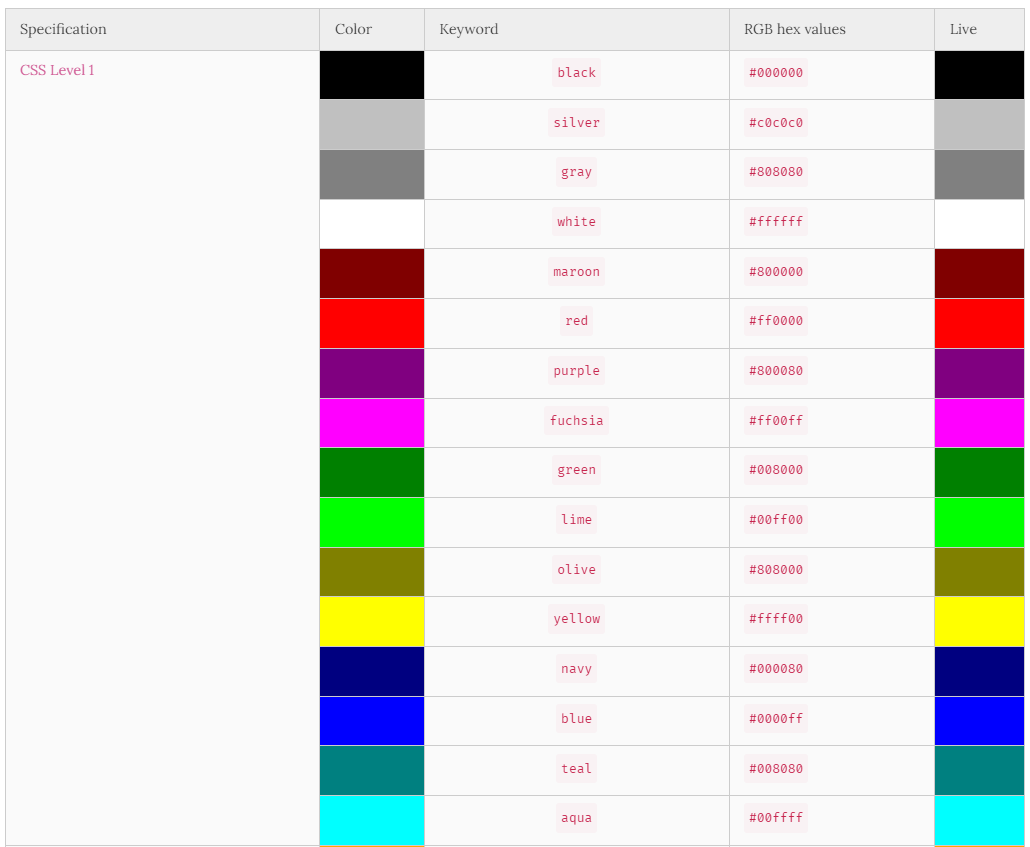1030x847 pixels.
Task: Click the 'Keyword' column header
Action: tap(577, 30)
